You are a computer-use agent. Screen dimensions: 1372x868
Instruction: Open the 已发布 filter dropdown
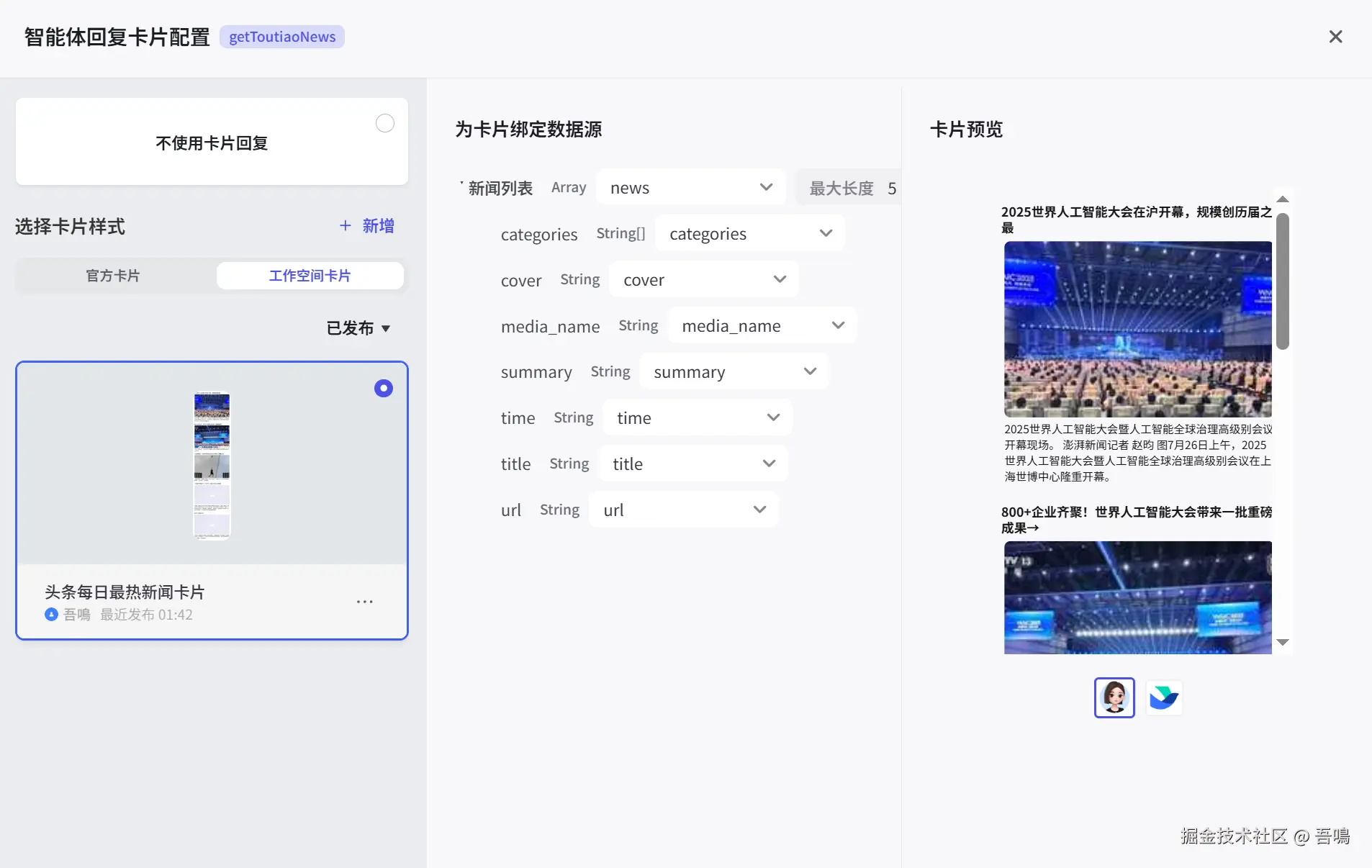click(358, 328)
